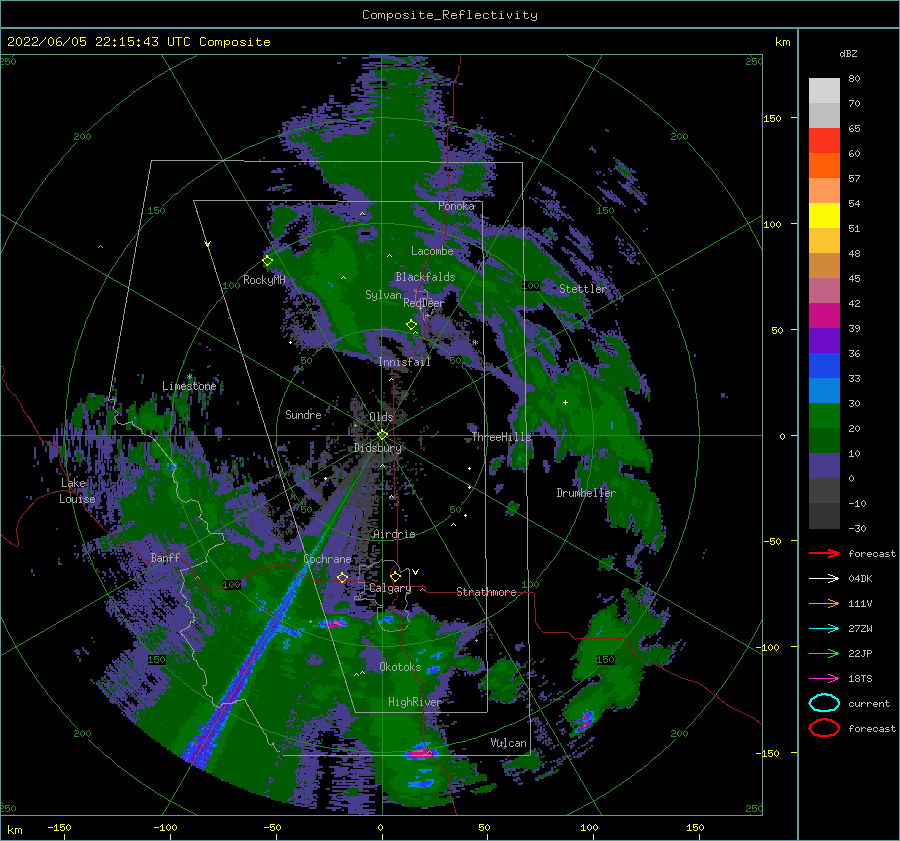The width and height of the screenshot is (900, 841).
Task: Select the Vulcan label
Action: (x=509, y=743)
